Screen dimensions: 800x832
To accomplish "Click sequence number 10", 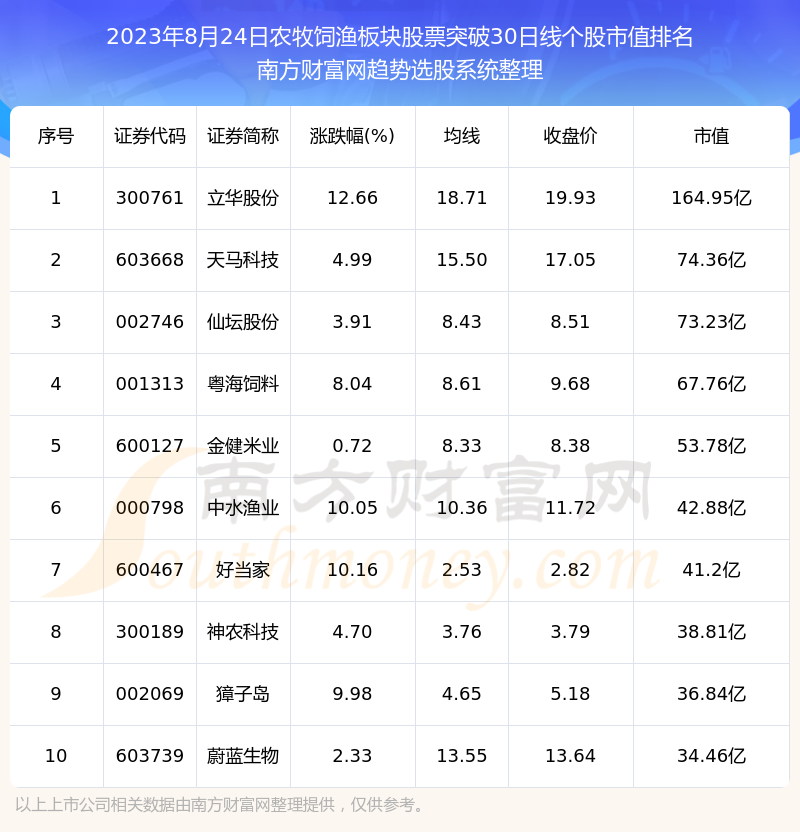I will 56,756.
